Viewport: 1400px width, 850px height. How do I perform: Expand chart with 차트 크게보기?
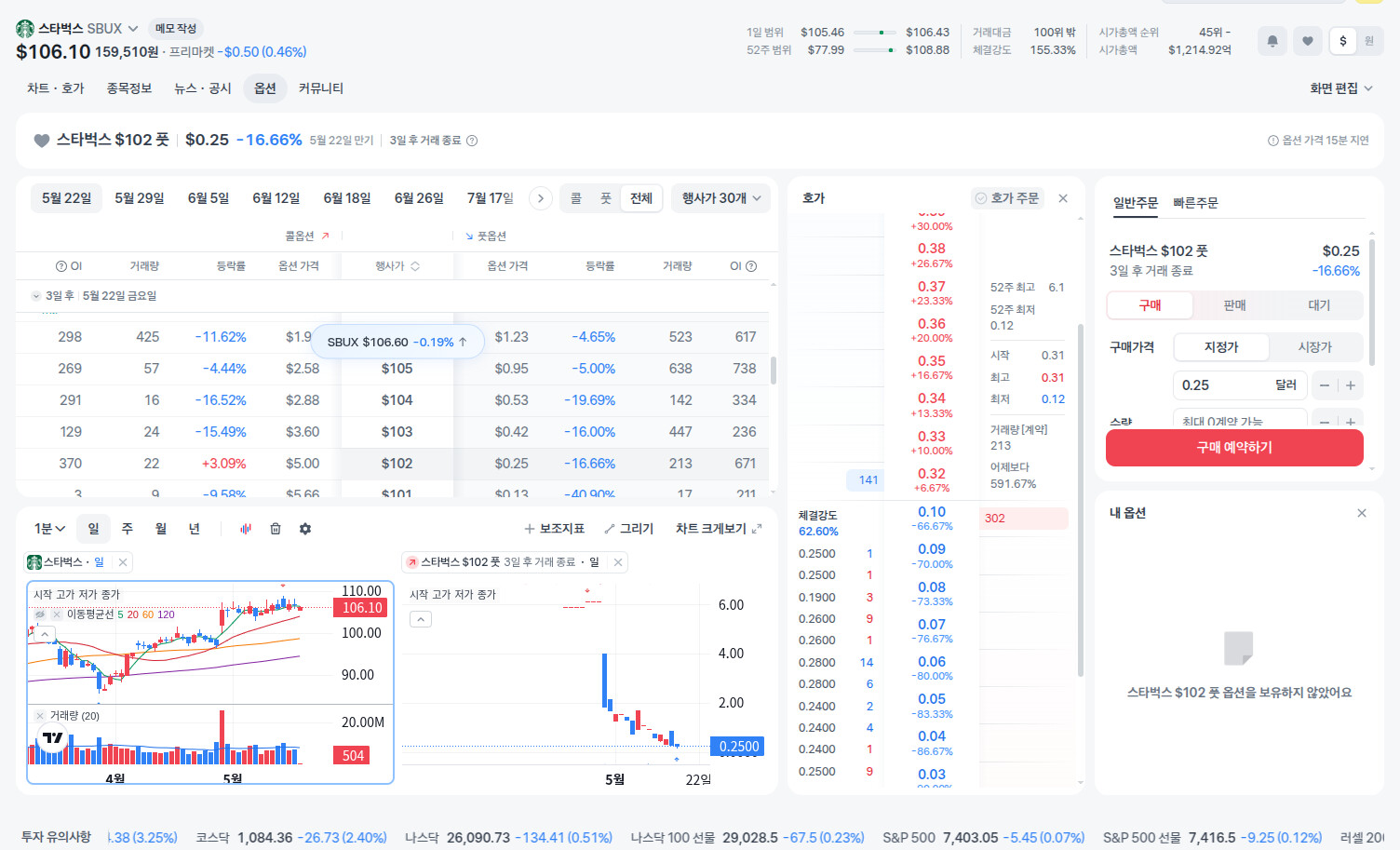(x=719, y=529)
